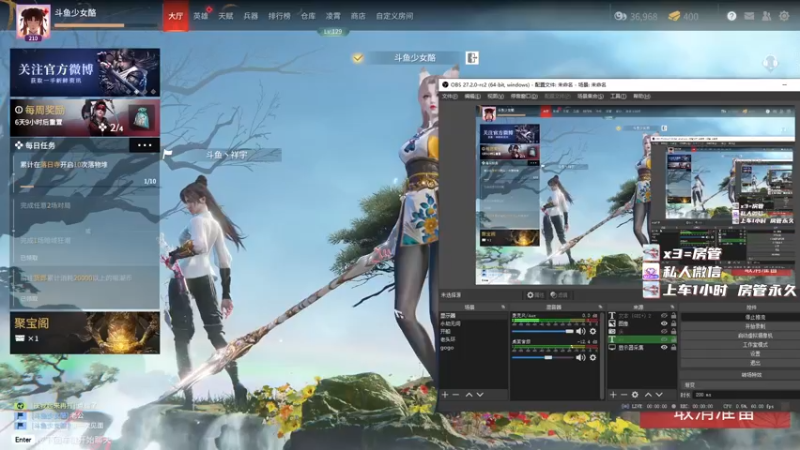
Task: Click the silver coin currency icon
Action: [620, 16]
